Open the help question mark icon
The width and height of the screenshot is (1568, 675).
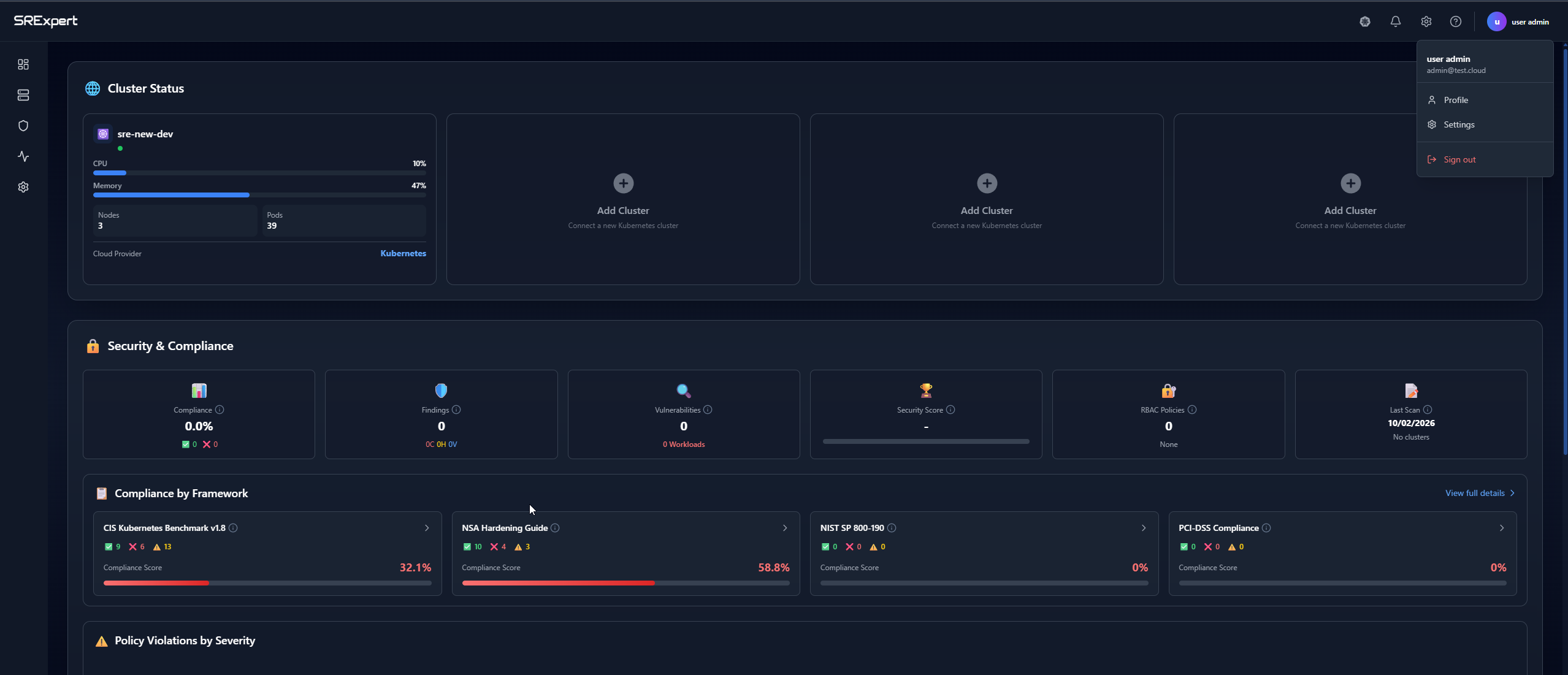tap(1456, 21)
